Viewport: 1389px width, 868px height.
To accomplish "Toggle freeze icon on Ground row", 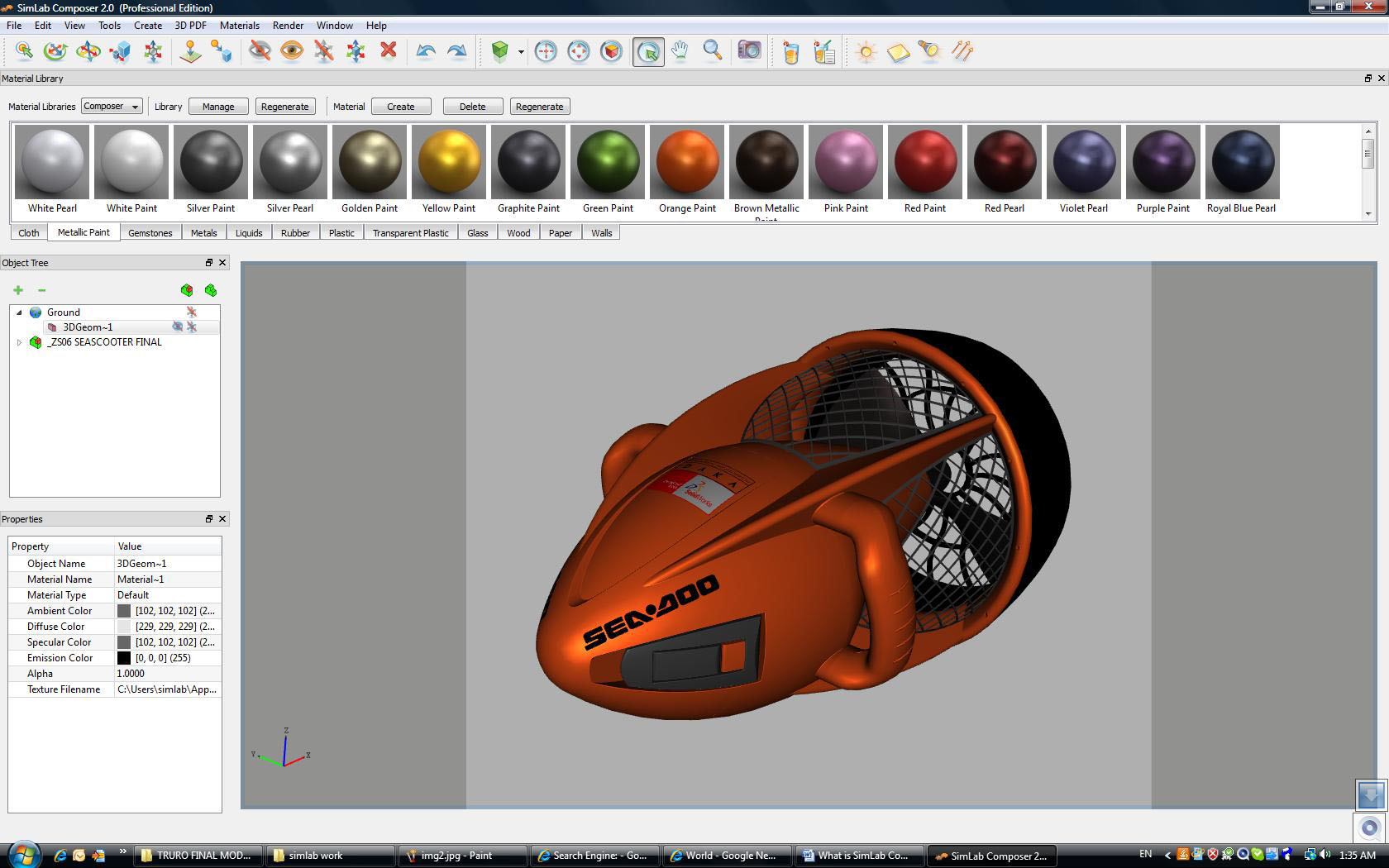I will 192,312.
